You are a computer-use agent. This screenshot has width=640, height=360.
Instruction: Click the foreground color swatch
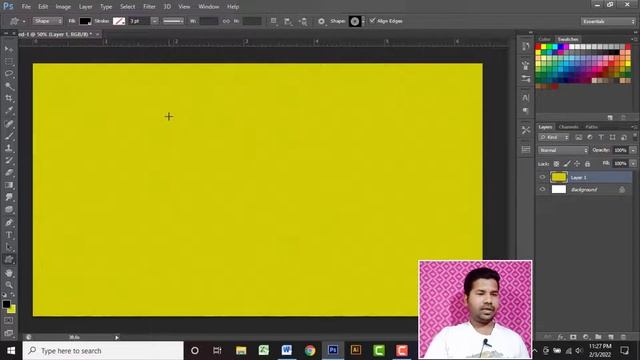point(6,304)
